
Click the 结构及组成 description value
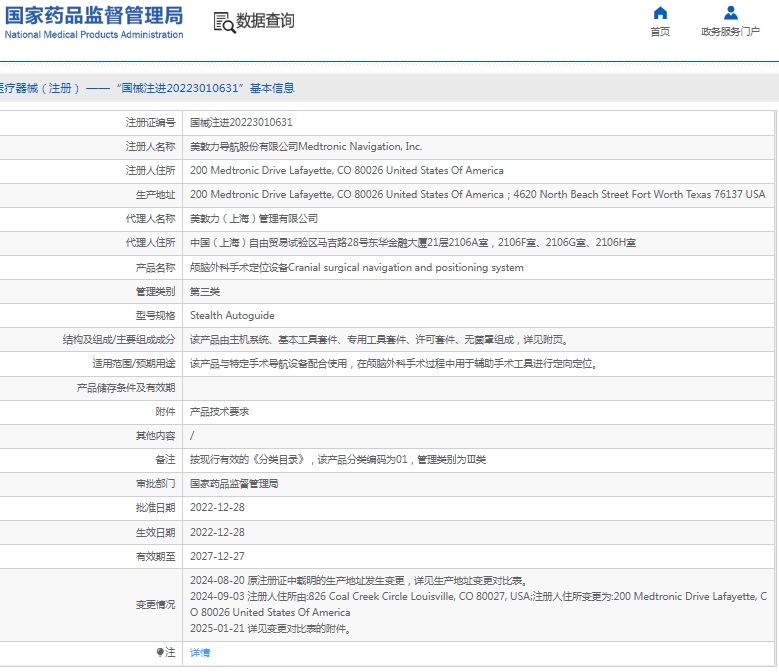(x=379, y=340)
